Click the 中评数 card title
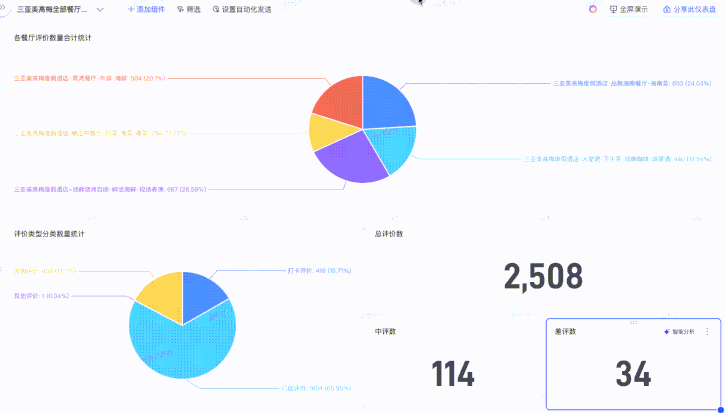 click(385, 332)
